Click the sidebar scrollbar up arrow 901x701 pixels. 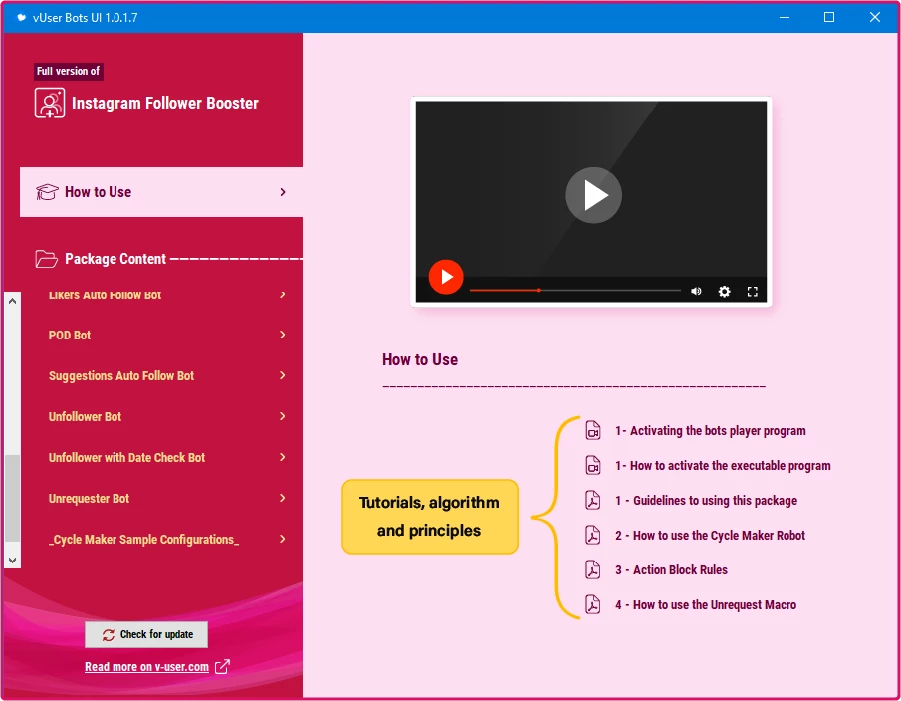point(12,301)
